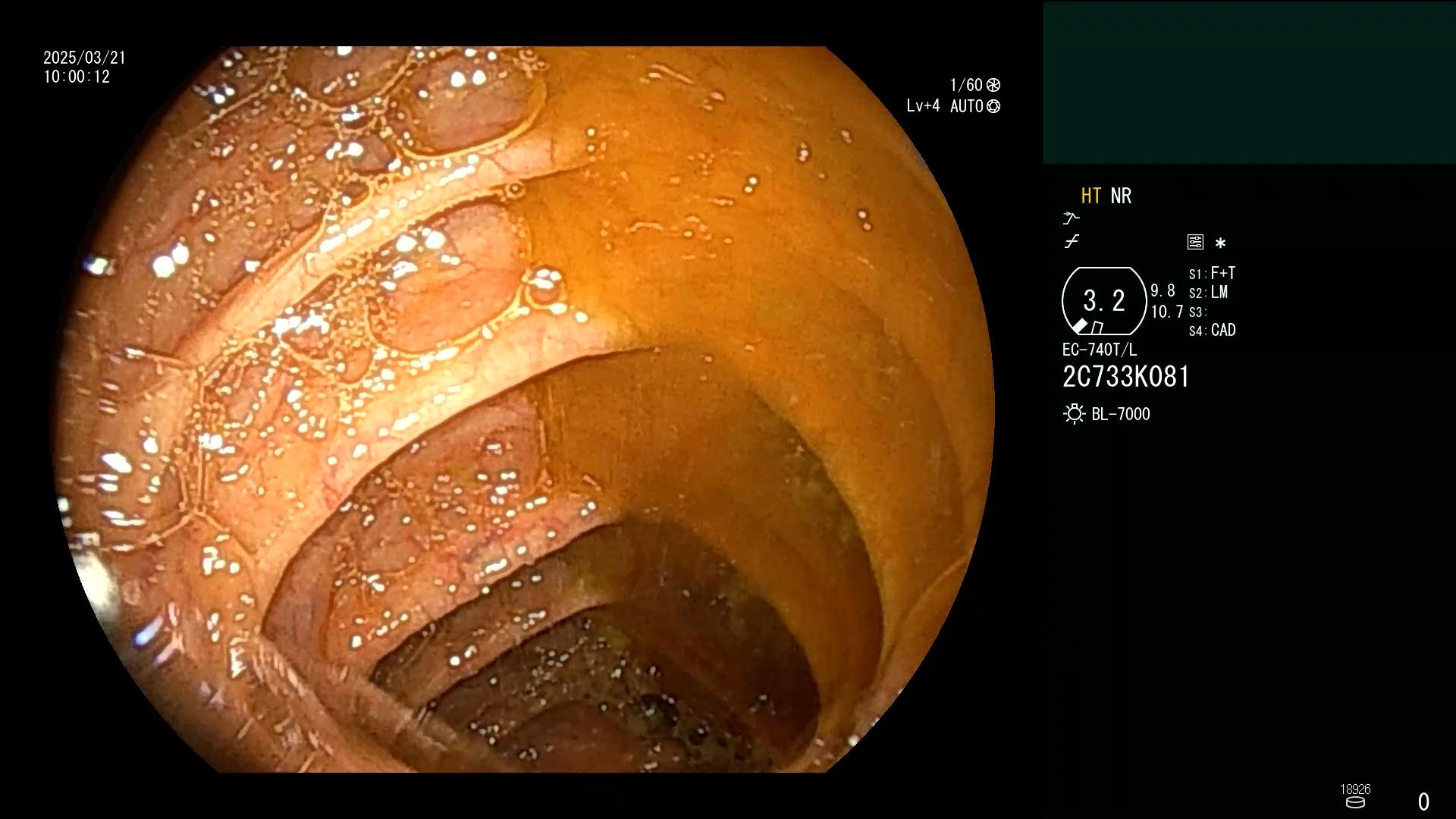Click the endoscopic live image view
This screenshot has height=819, width=1456.
523,409
